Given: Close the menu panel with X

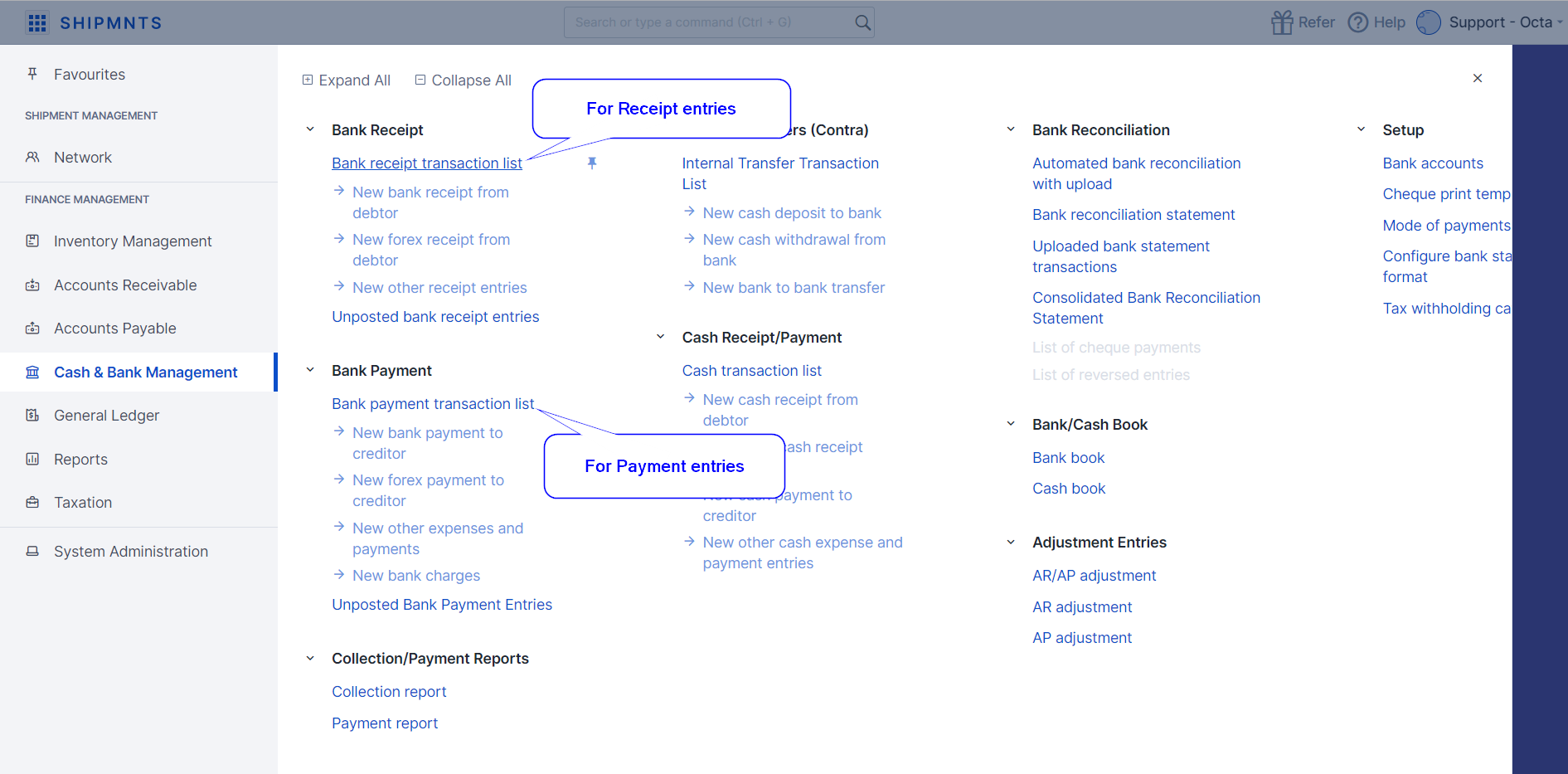Looking at the screenshot, I should coord(1478,78).
